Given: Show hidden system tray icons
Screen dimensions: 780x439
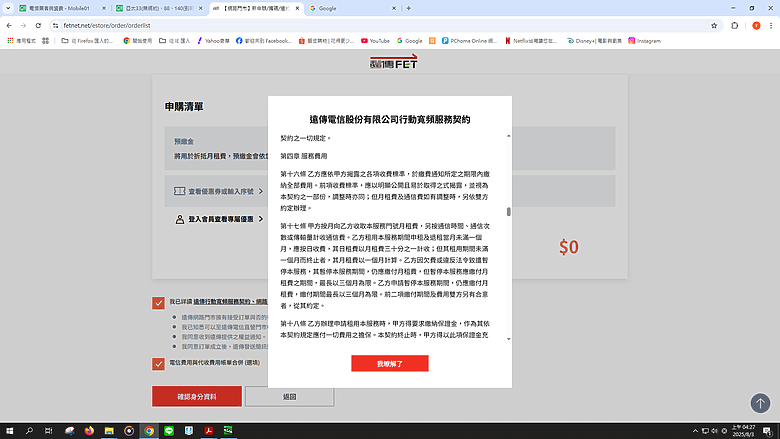Looking at the screenshot, I should (x=695, y=431).
